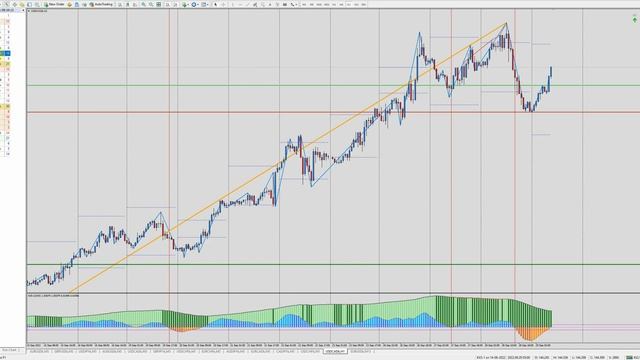
Task: Select the orange trendline on chart
Action: 288,157
